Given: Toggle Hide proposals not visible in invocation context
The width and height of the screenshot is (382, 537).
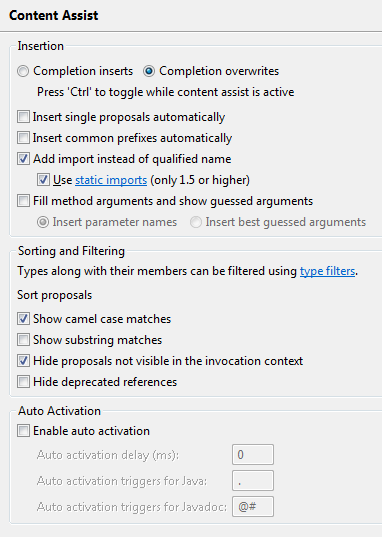Looking at the screenshot, I should coord(23,361).
